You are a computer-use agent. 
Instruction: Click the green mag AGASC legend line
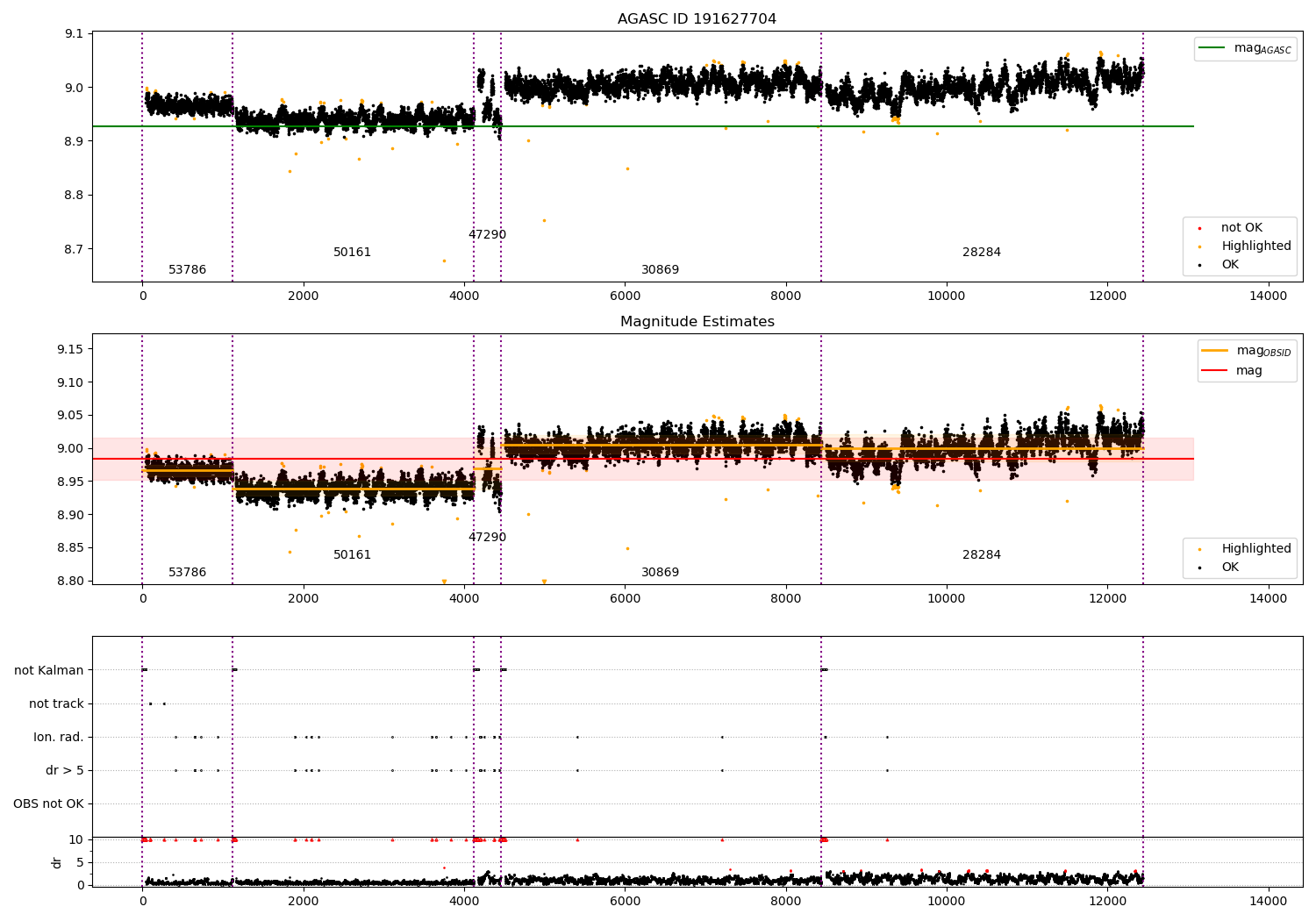tap(1212, 48)
